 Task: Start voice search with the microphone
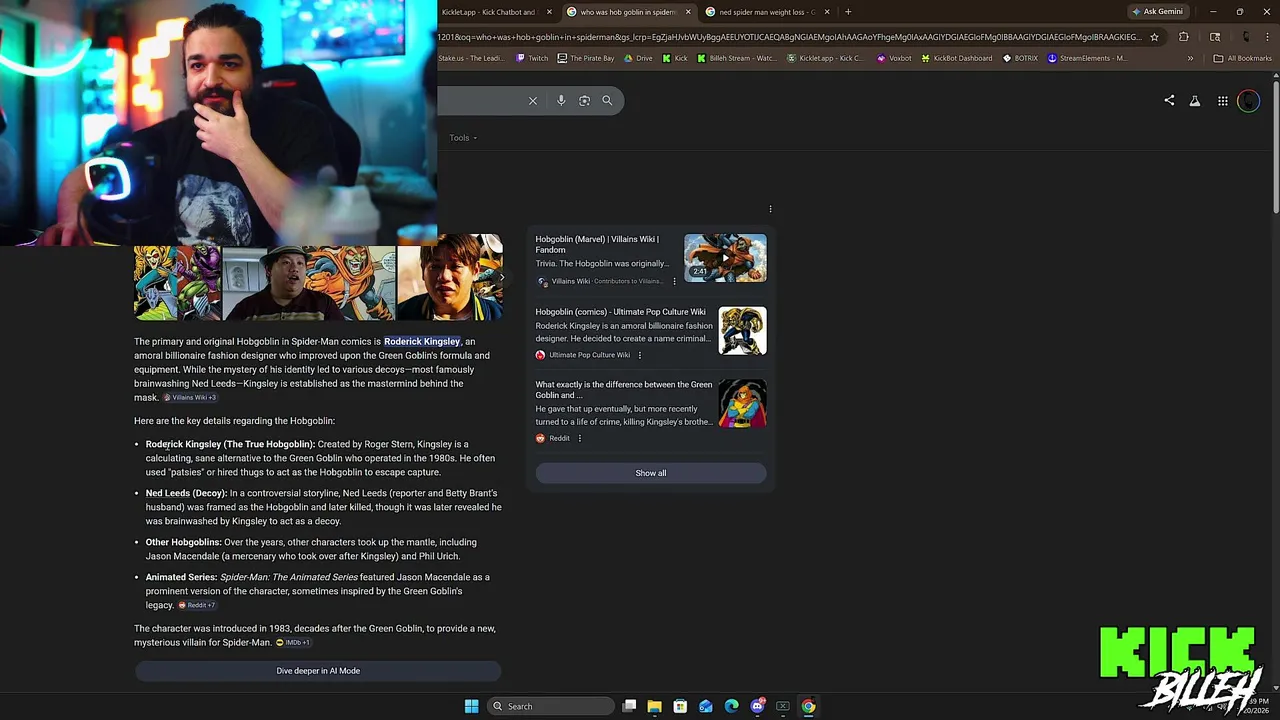561,101
